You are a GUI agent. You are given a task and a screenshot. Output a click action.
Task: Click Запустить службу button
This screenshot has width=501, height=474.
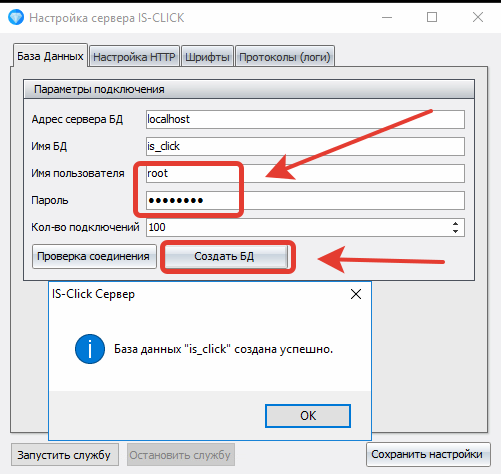[65, 455]
